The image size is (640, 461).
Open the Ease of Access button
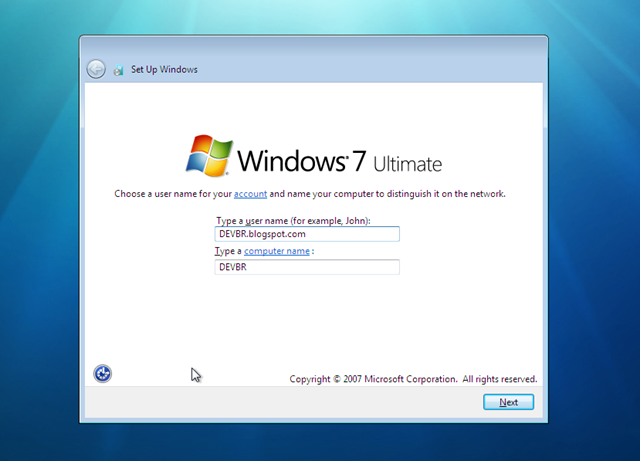pyautogui.click(x=102, y=374)
